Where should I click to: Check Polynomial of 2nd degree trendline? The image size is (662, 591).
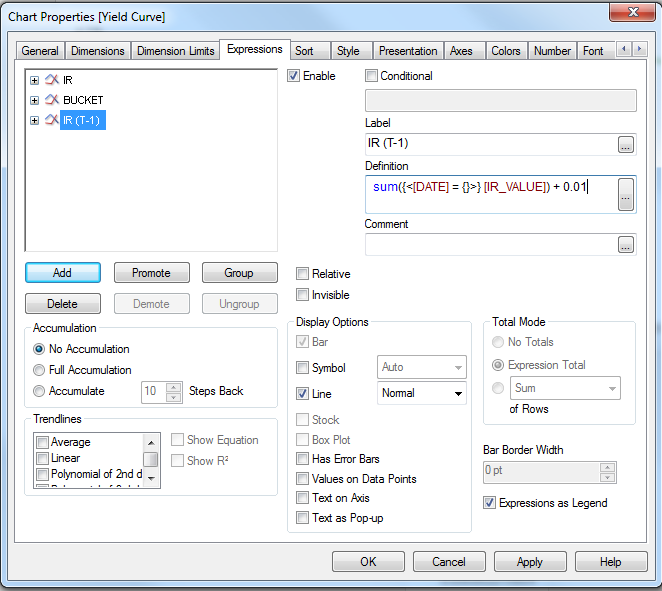pos(42,474)
